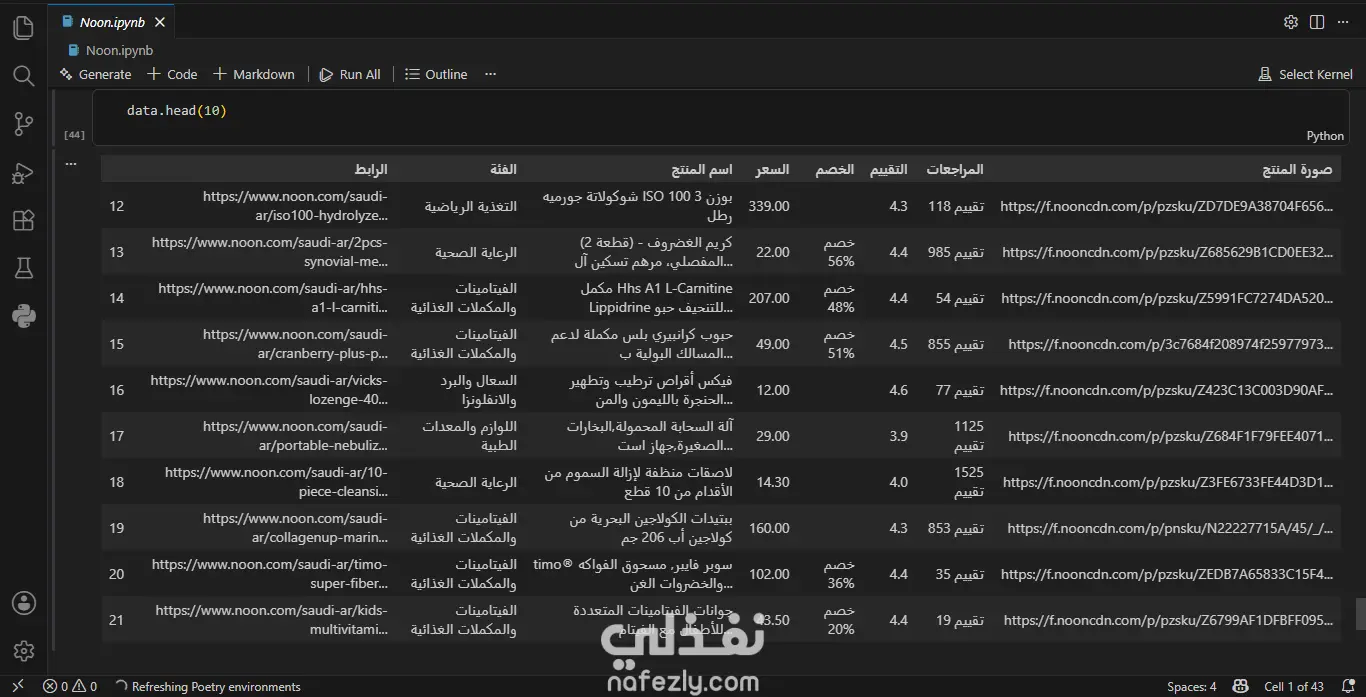Open the Search view icon
The height and width of the screenshot is (697, 1366).
(x=23, y=75)
